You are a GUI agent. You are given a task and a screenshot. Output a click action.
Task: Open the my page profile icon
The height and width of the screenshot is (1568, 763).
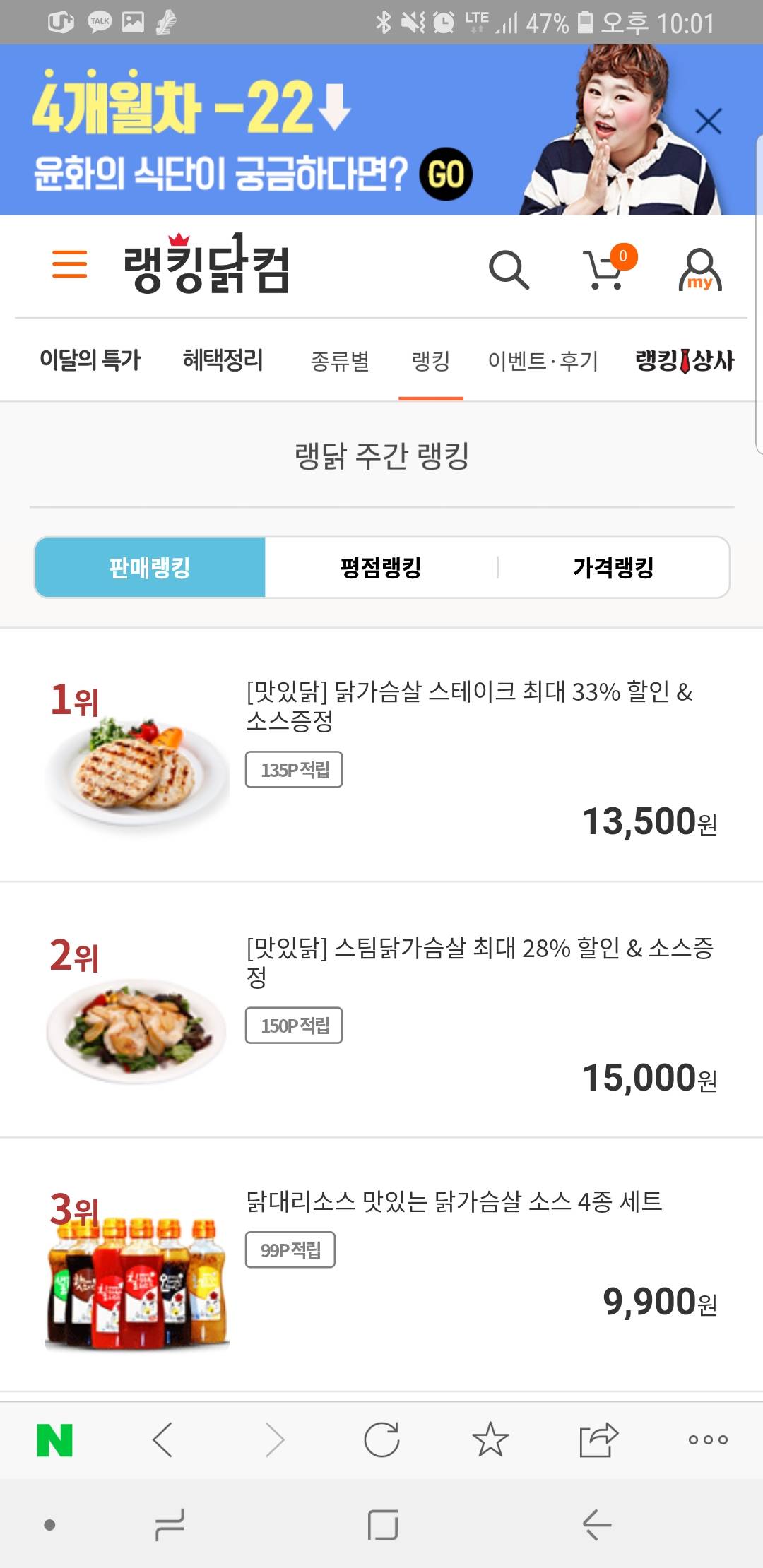(699, 269)
